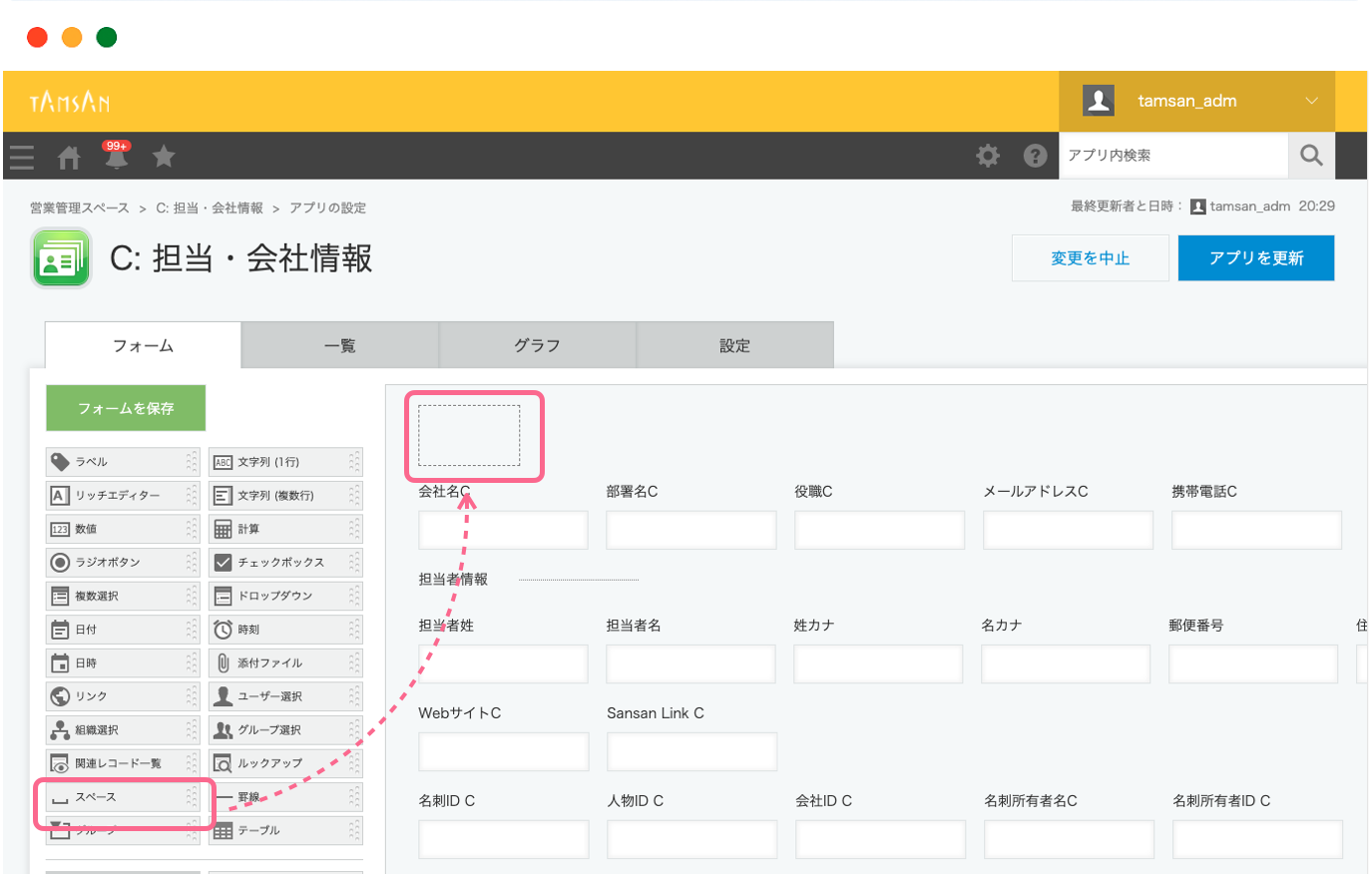Open the hamburger menu icon
The image size is (1372, 874).
[22, 157]
